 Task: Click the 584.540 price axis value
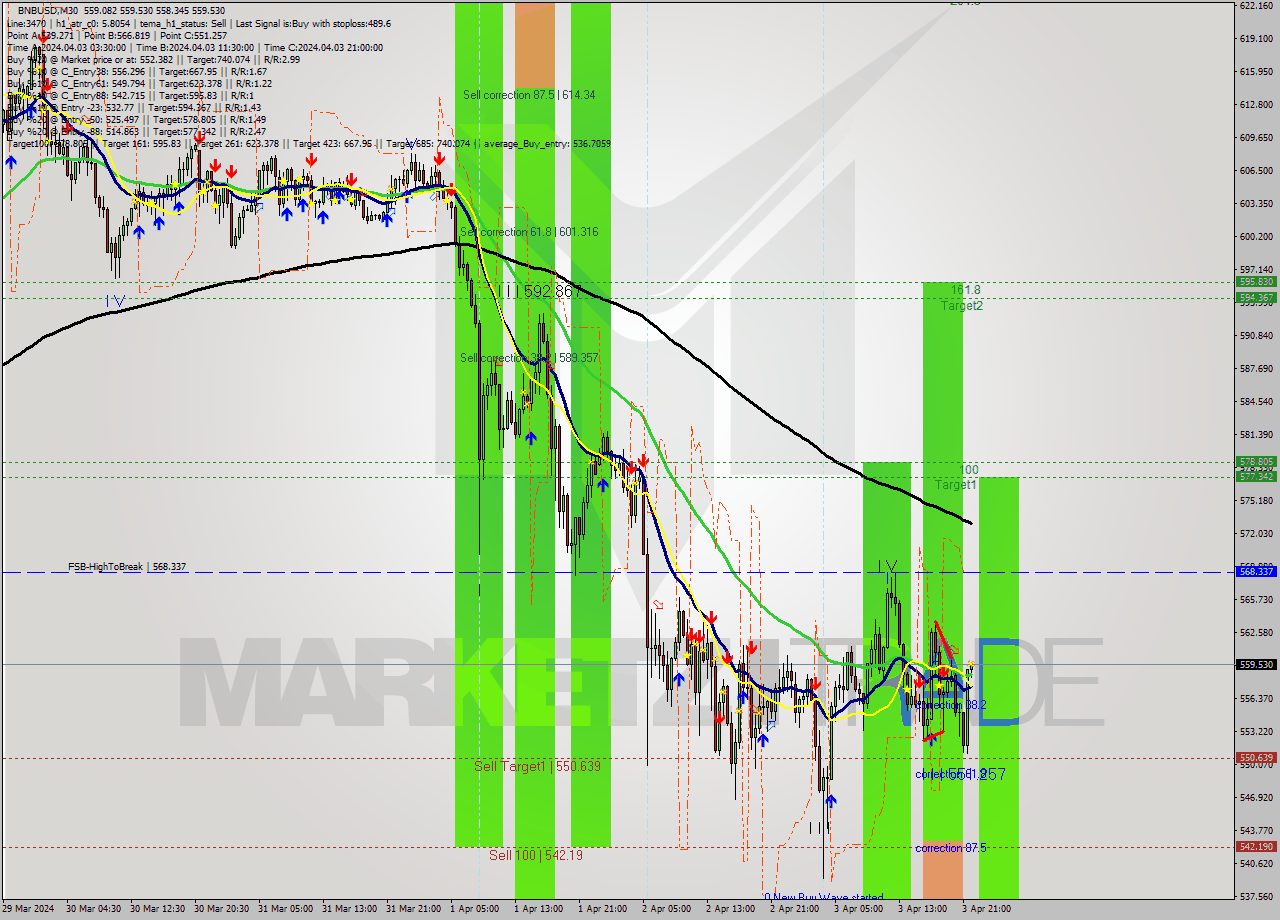1256,401
